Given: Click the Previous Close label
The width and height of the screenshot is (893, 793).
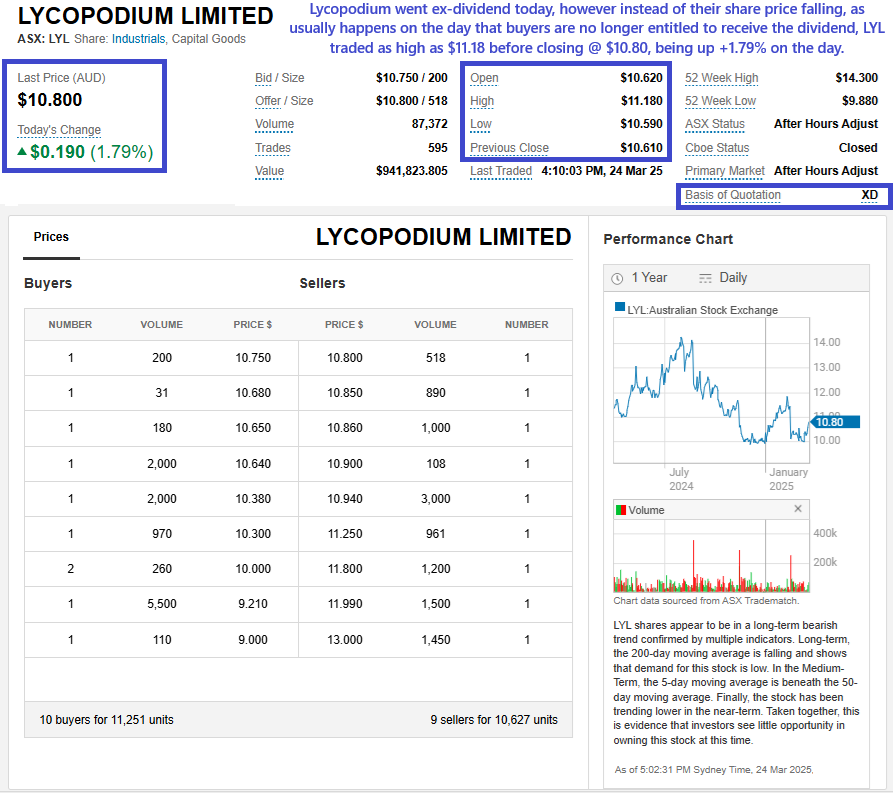Looking at the screenshot, I should pos(509,148).
